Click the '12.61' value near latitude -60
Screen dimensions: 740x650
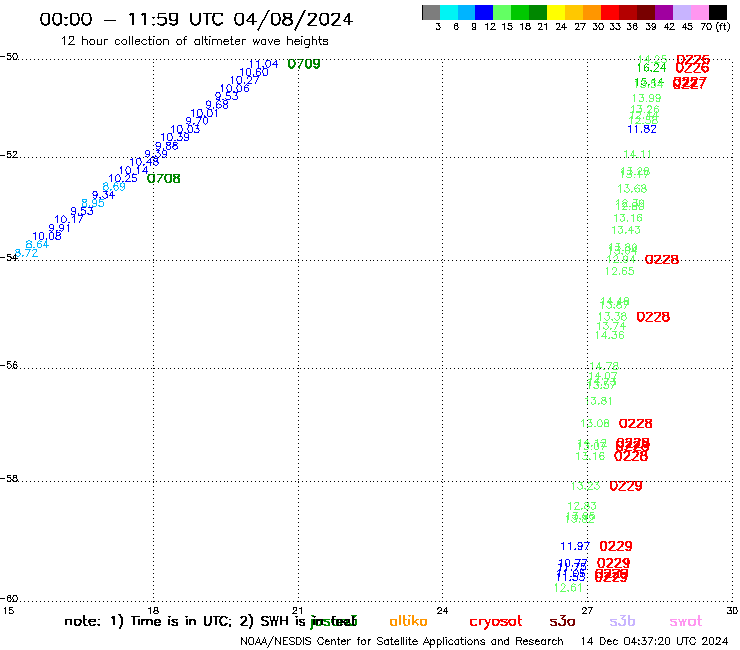(568, 588)
